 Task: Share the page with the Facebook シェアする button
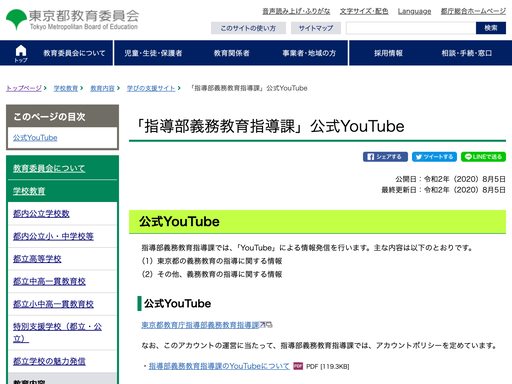[x=385, y=157]
